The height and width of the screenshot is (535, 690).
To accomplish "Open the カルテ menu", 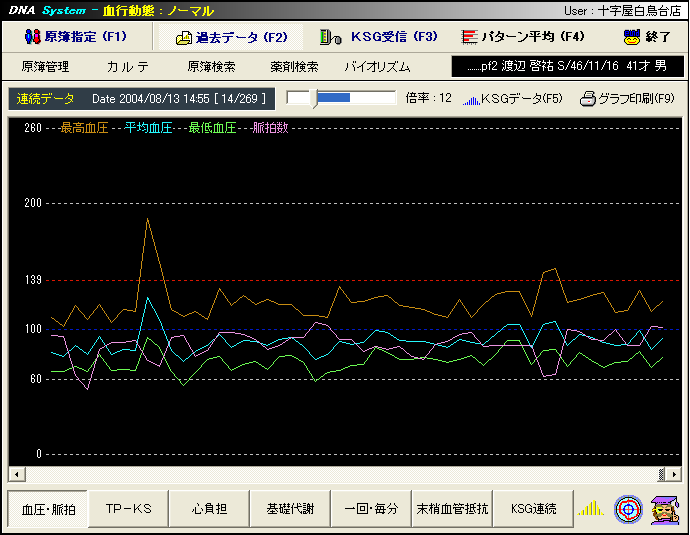I will pos(128,67).
